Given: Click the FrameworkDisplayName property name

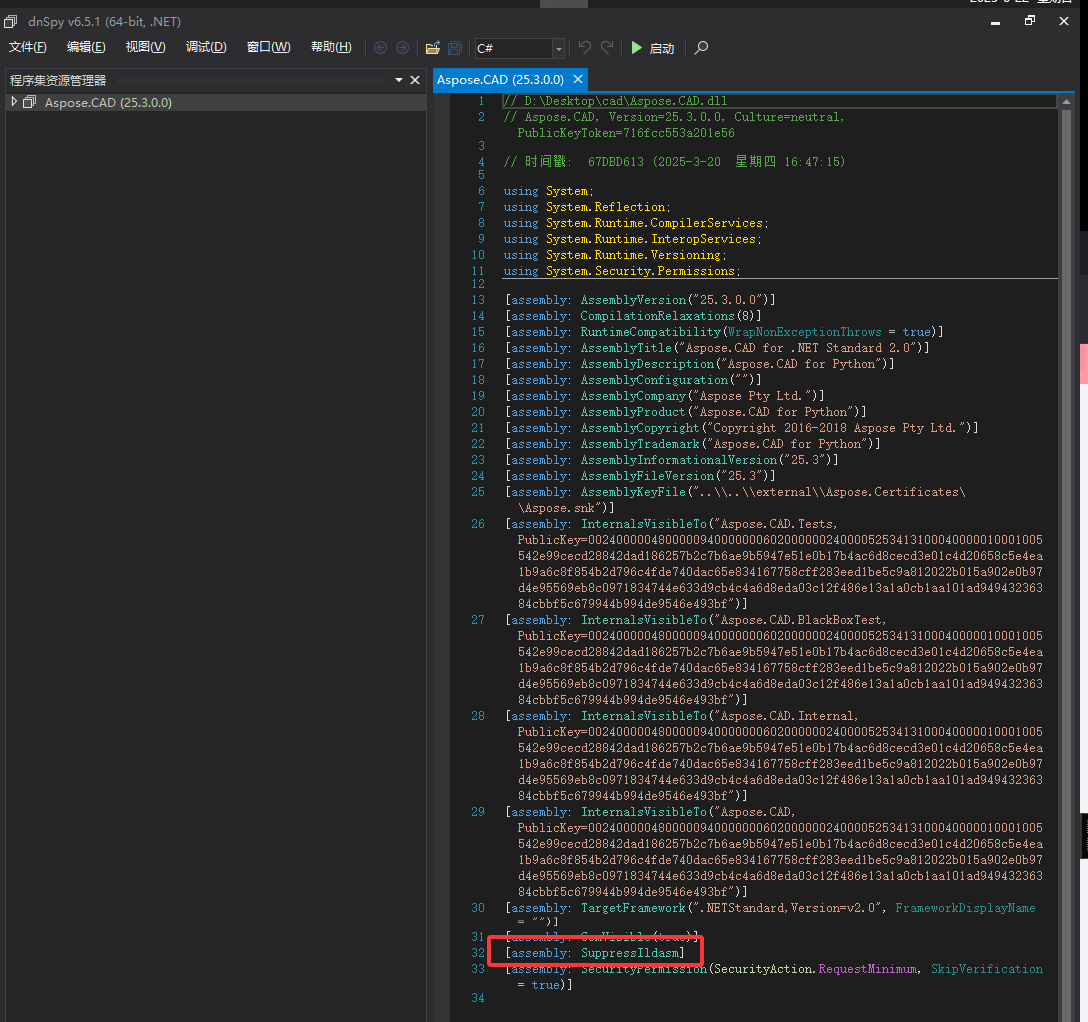Looking at the screenshot, I should pos(965,908).
